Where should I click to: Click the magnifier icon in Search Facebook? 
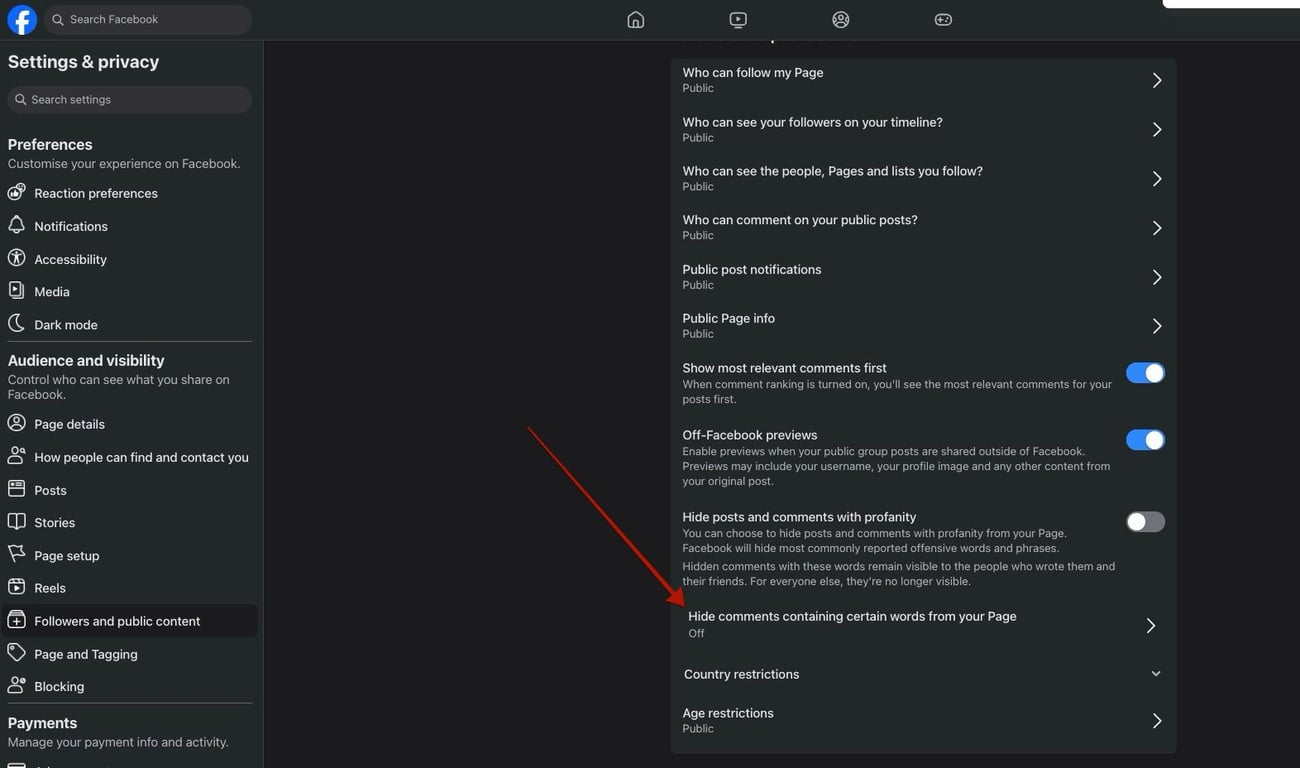[58, 19]
